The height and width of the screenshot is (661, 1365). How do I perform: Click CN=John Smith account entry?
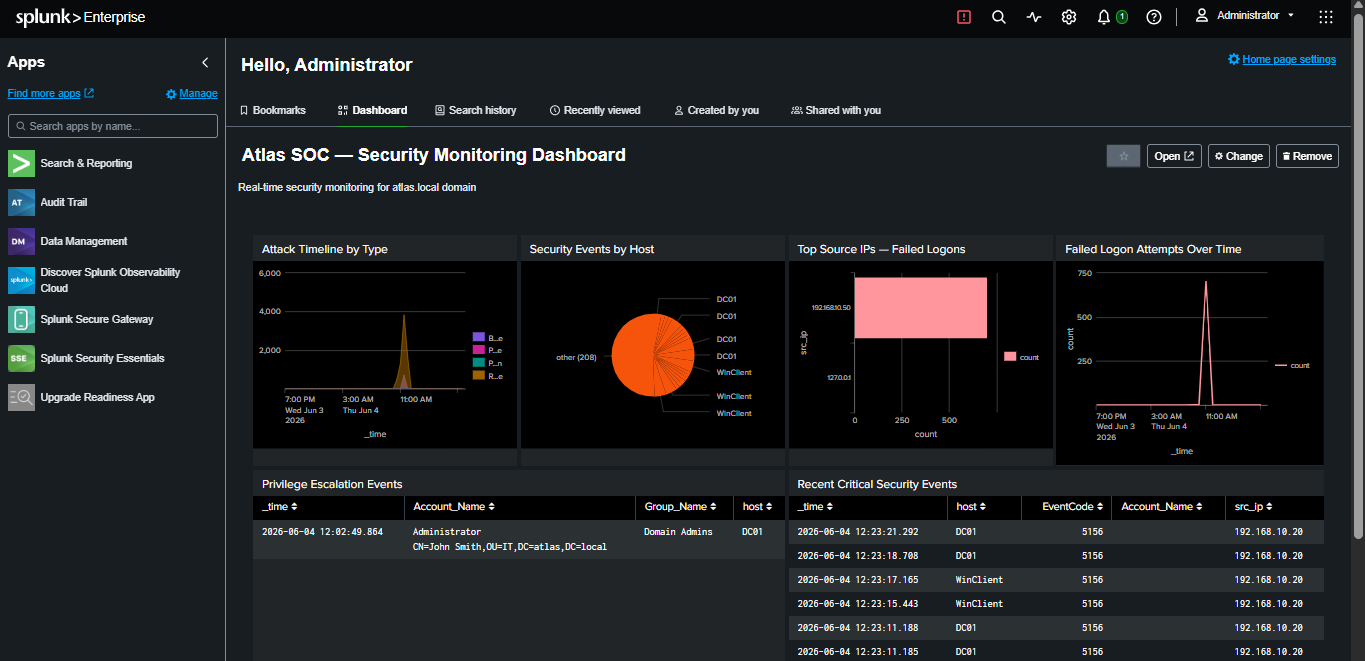click(x=510, y=547)
